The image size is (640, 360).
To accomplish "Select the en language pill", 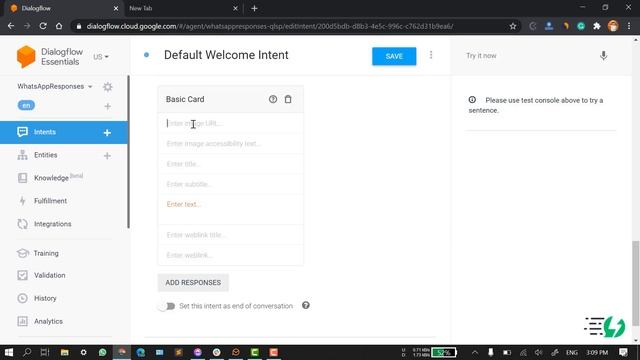I will tap(26, 105).
